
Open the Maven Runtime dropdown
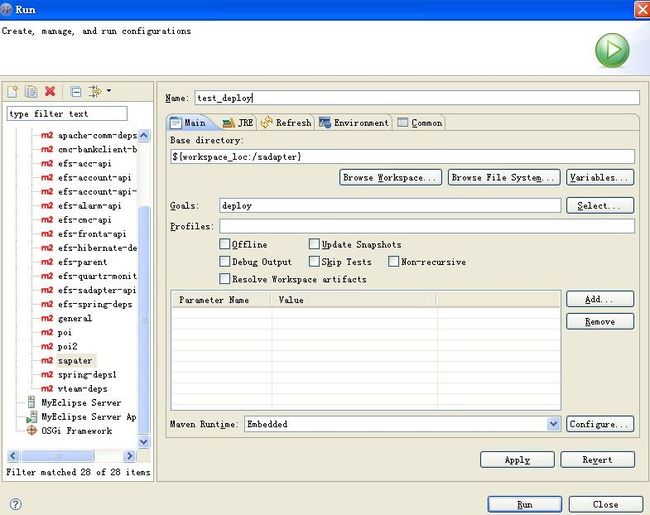[x=553, y=424]
